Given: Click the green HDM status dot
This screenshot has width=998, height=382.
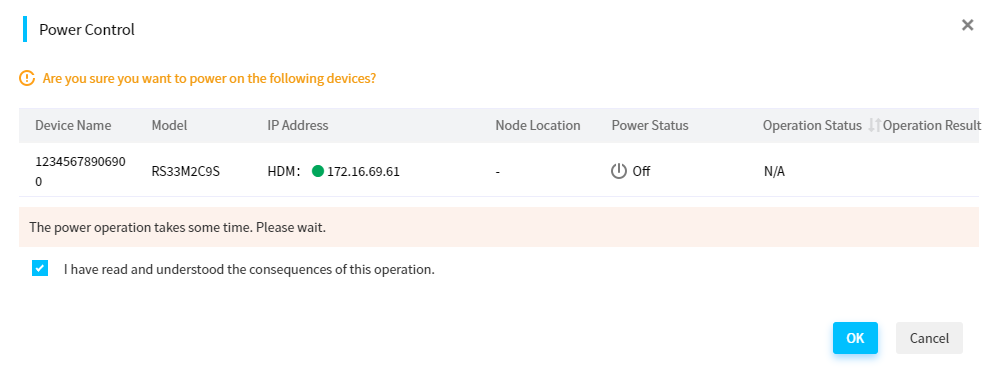Looking at the screenshot, I should click(318, 171).
